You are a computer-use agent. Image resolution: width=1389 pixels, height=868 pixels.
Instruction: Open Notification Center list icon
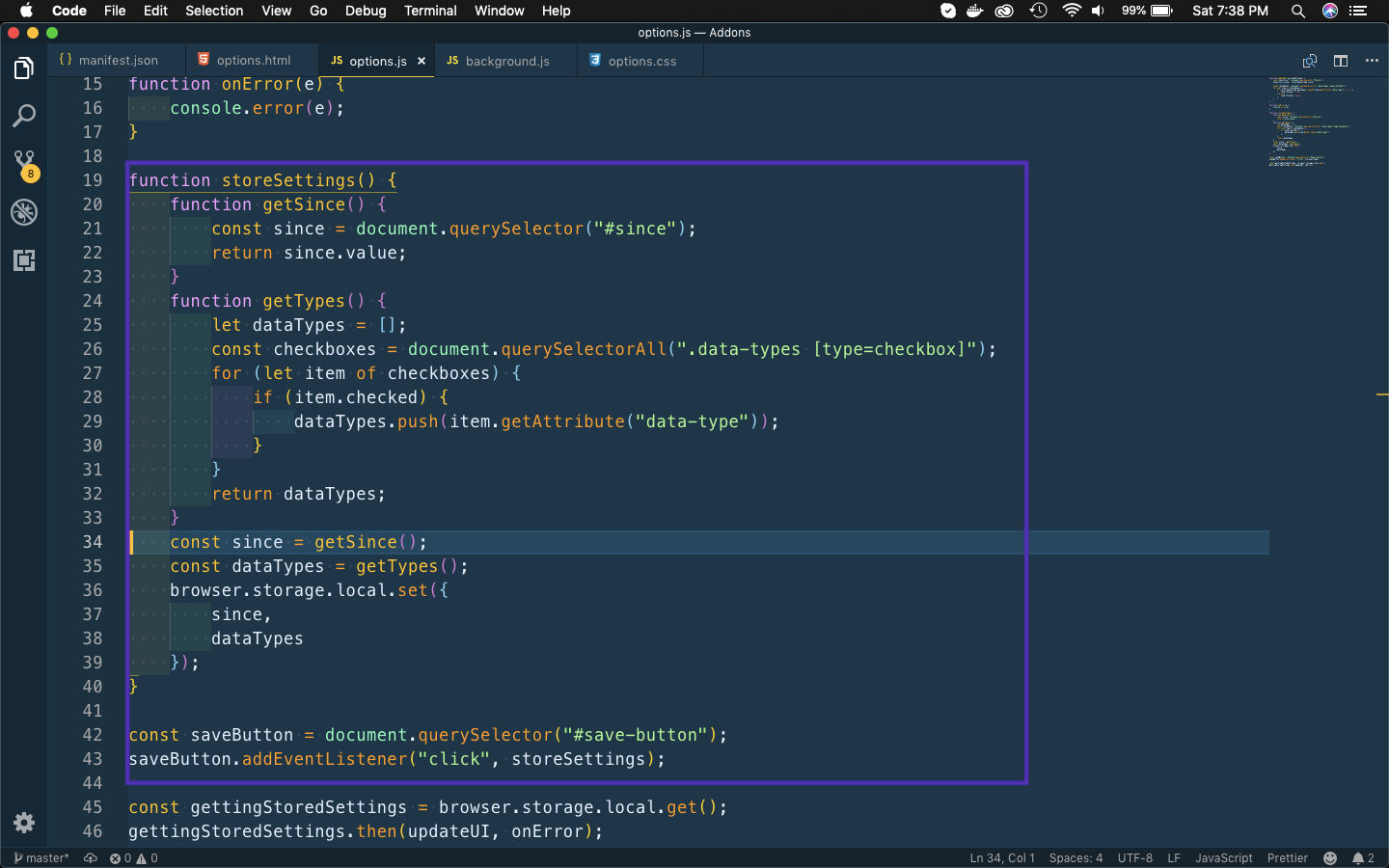(1359, 11)
